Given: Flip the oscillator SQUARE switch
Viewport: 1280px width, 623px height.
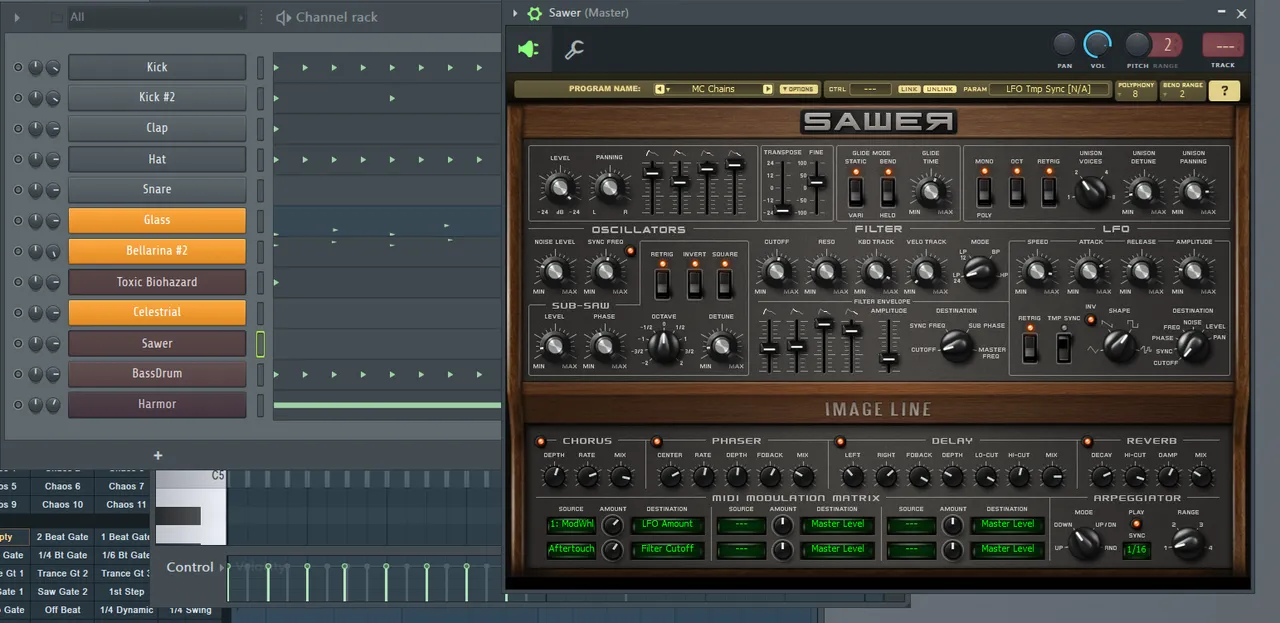Looking at the screenshot, I should [x=725, y=284].
